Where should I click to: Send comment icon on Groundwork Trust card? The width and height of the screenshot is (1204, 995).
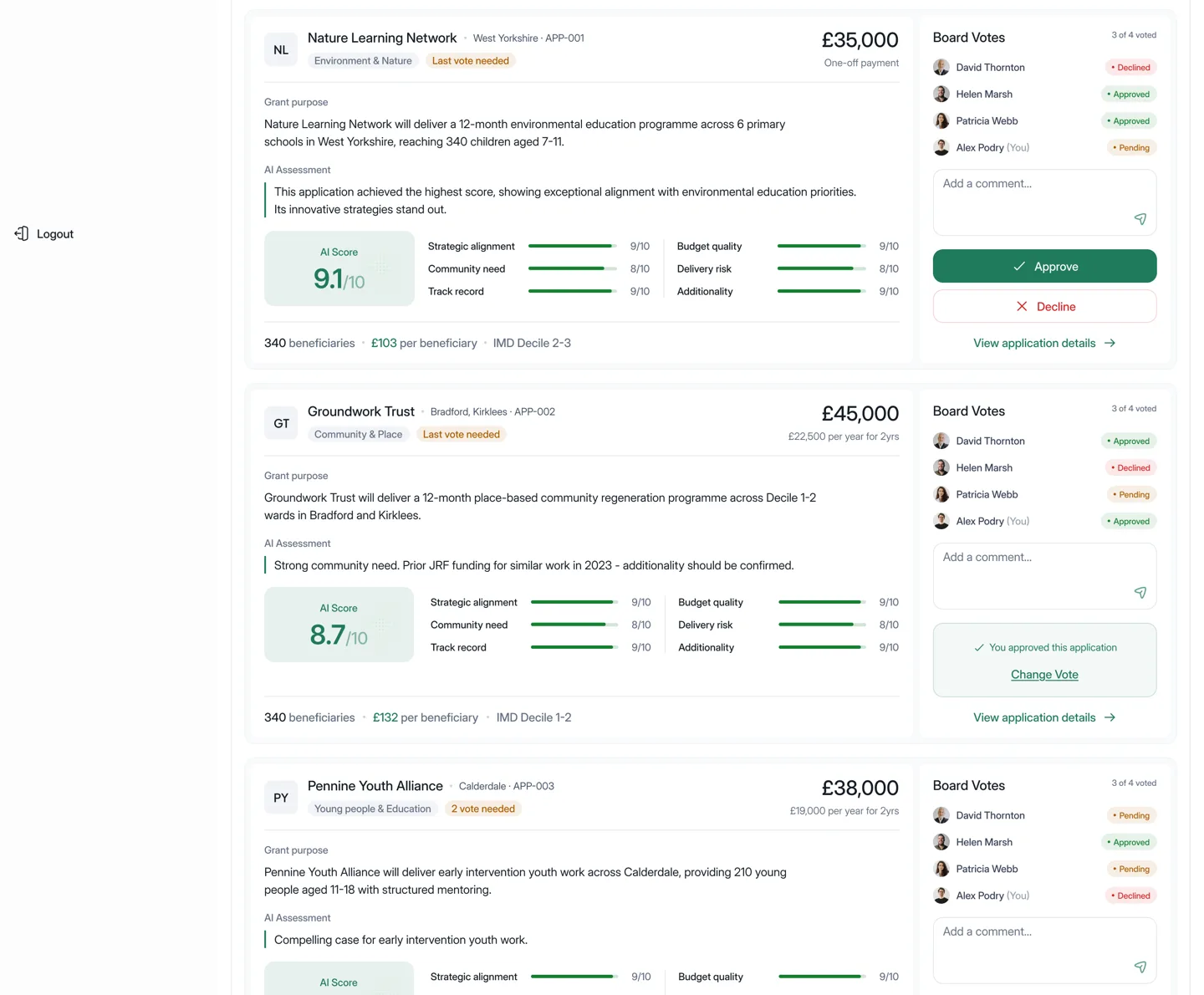(1140, 593)
